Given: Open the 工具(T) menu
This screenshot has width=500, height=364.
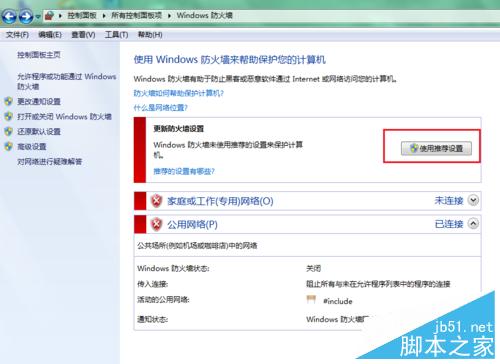Looking at the screenshot, I should tap(116, 35).
